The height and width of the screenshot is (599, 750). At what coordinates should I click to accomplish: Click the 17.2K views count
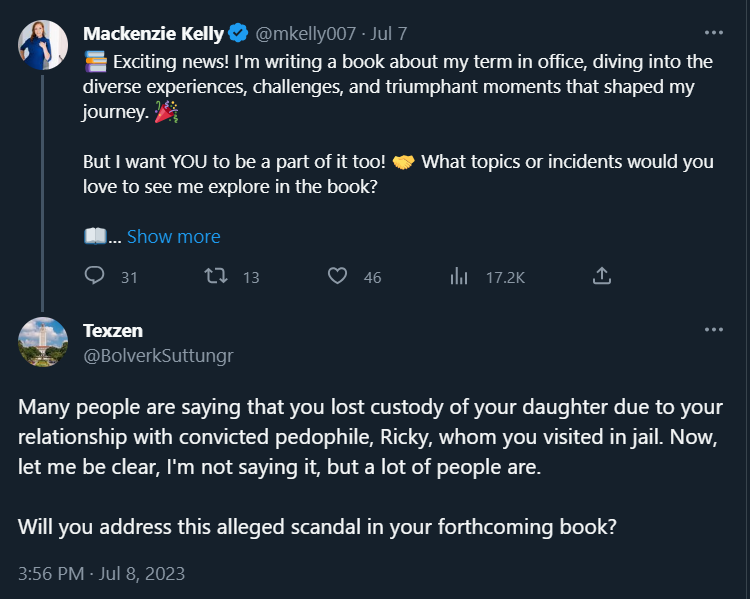[x=505, y=277]
